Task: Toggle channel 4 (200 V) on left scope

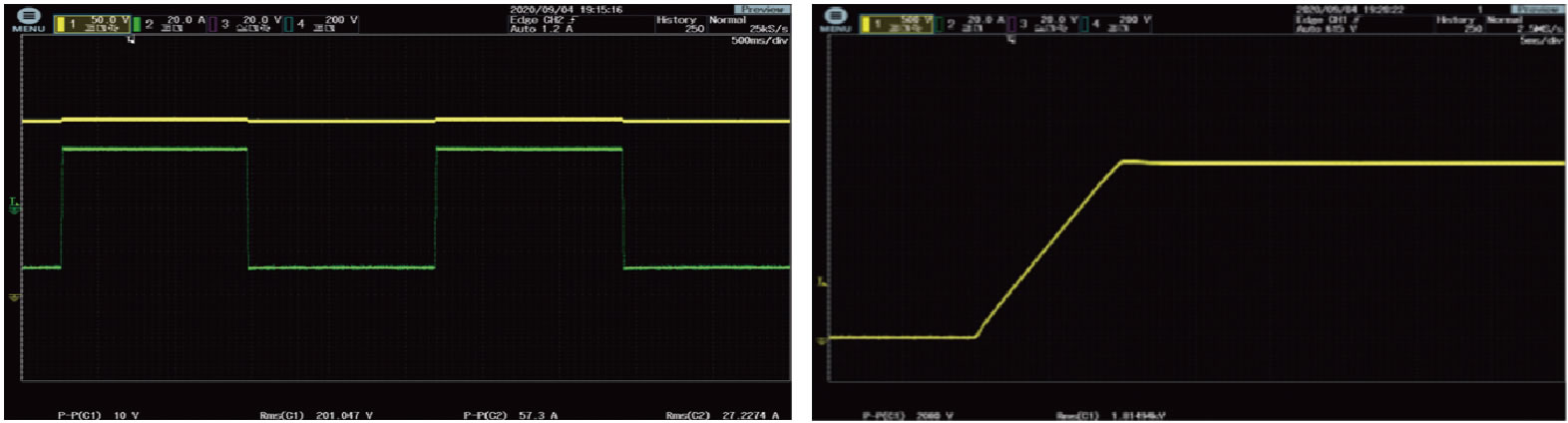Action: click(x=325, y=23)
